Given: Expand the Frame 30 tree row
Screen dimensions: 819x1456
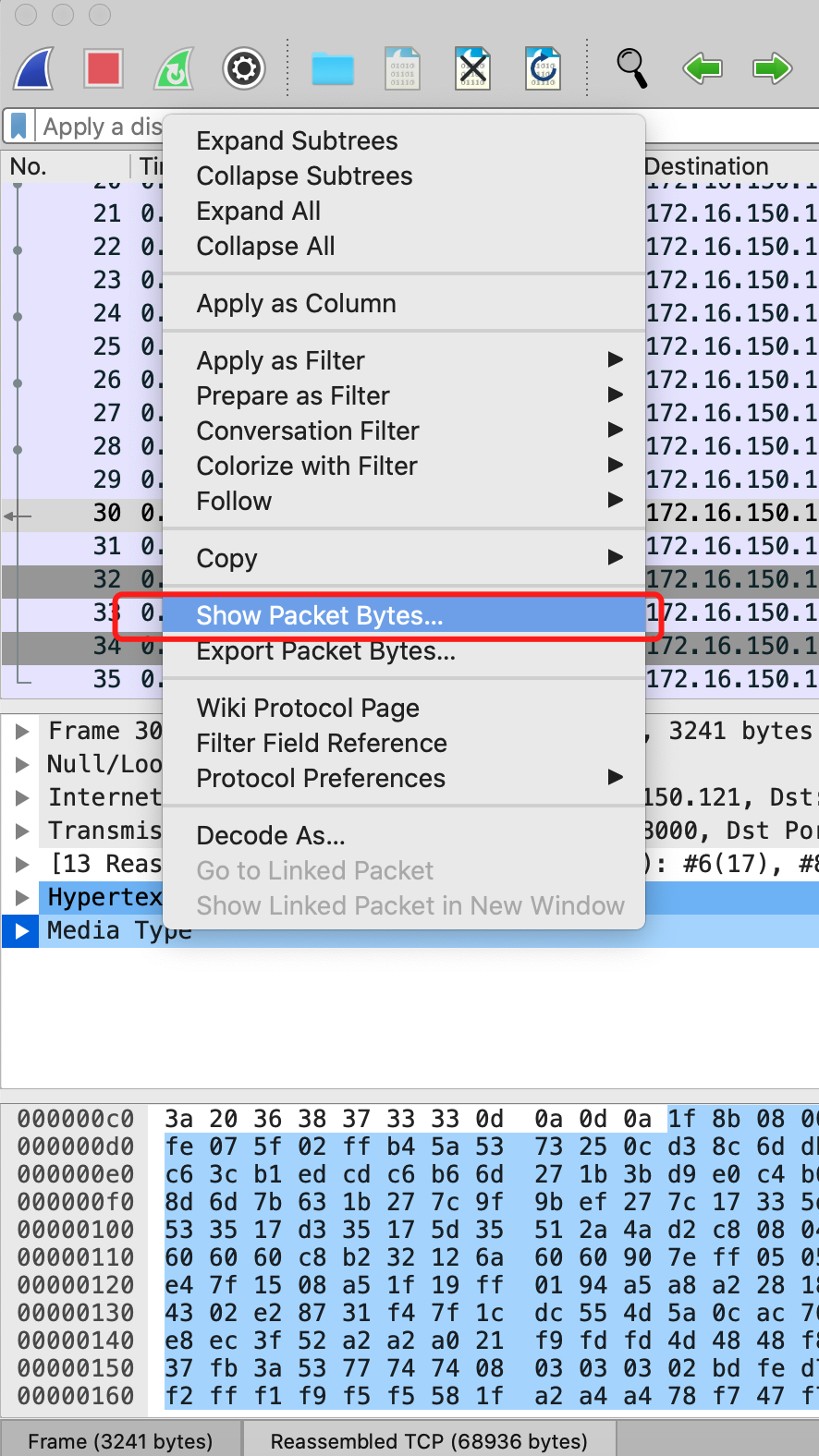Looking at the screenshot, I should [21, 732].
